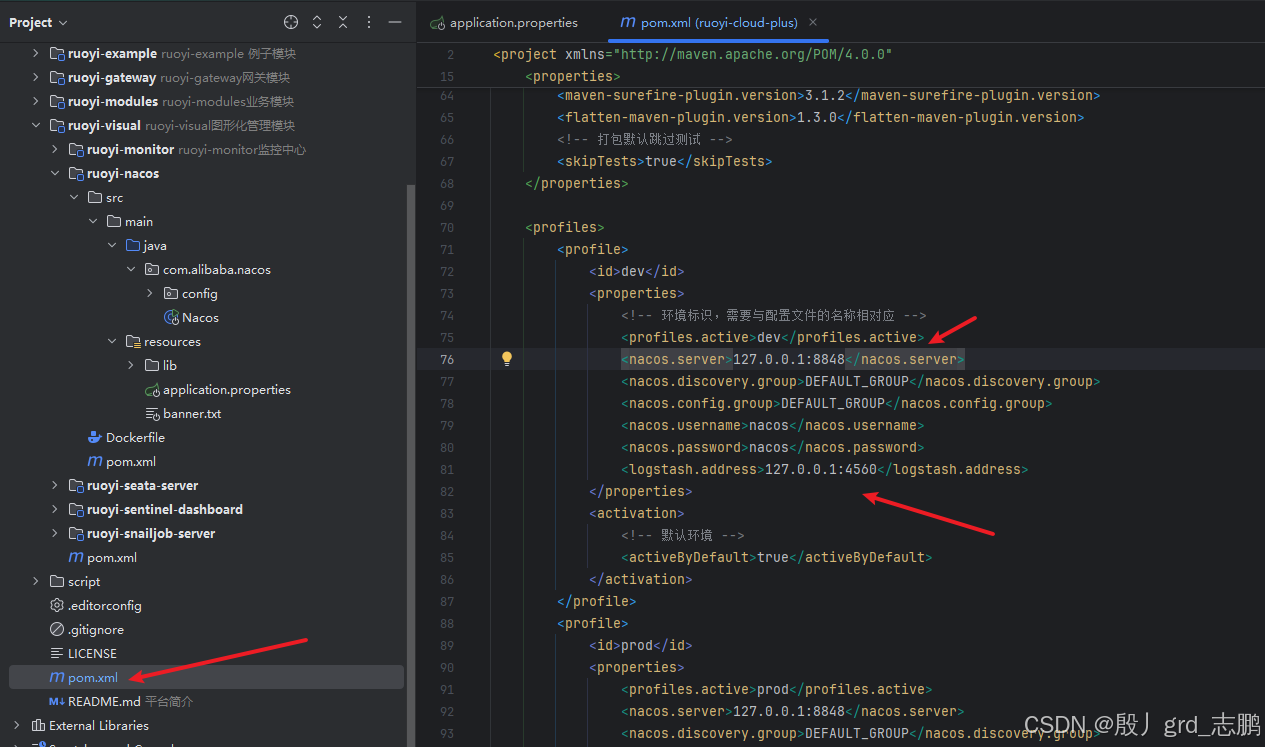Select banner.txt file
Viewport: 1265px width, 747px height.
(x=192, y=413)
